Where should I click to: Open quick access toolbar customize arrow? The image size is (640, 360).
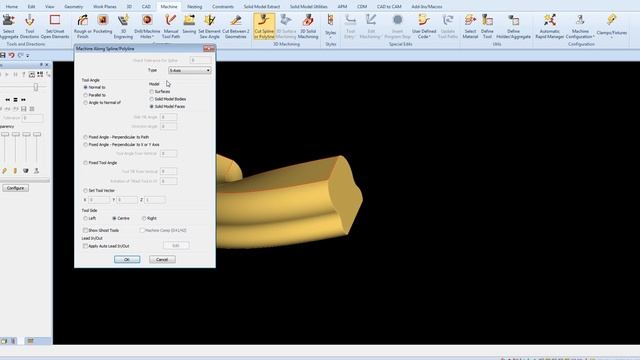tap(28, 56)
